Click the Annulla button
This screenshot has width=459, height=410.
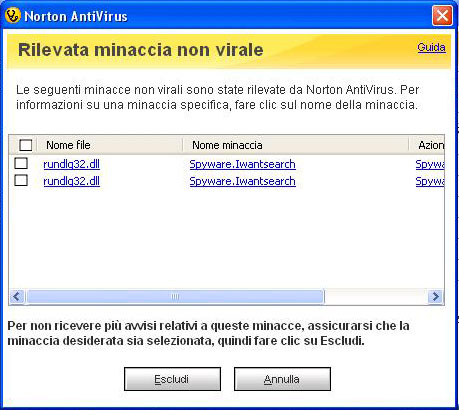click(x=282, y=379)
